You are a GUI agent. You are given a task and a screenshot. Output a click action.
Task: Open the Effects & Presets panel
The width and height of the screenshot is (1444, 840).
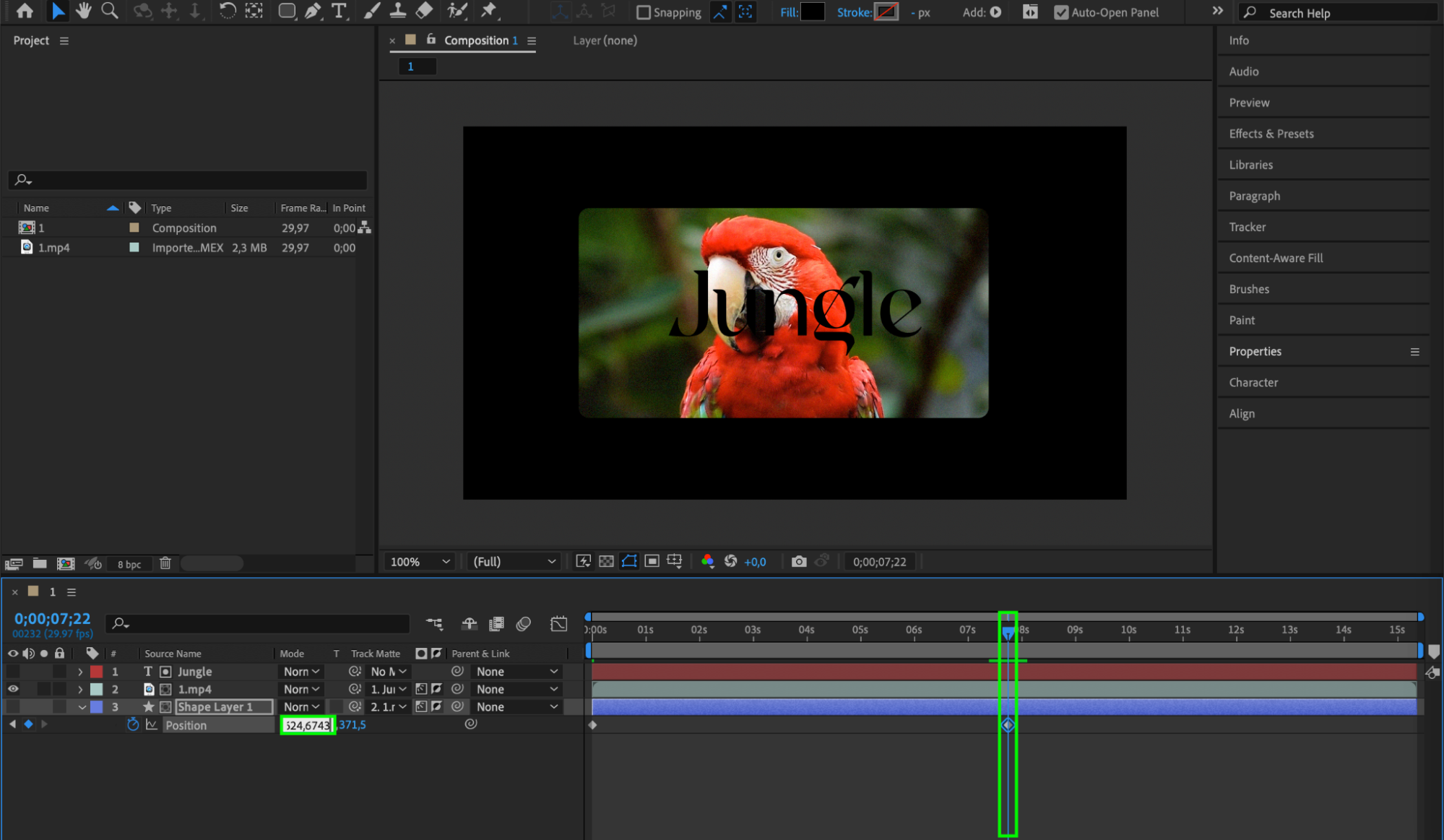pyautogui.click(x=1271, y=134)
